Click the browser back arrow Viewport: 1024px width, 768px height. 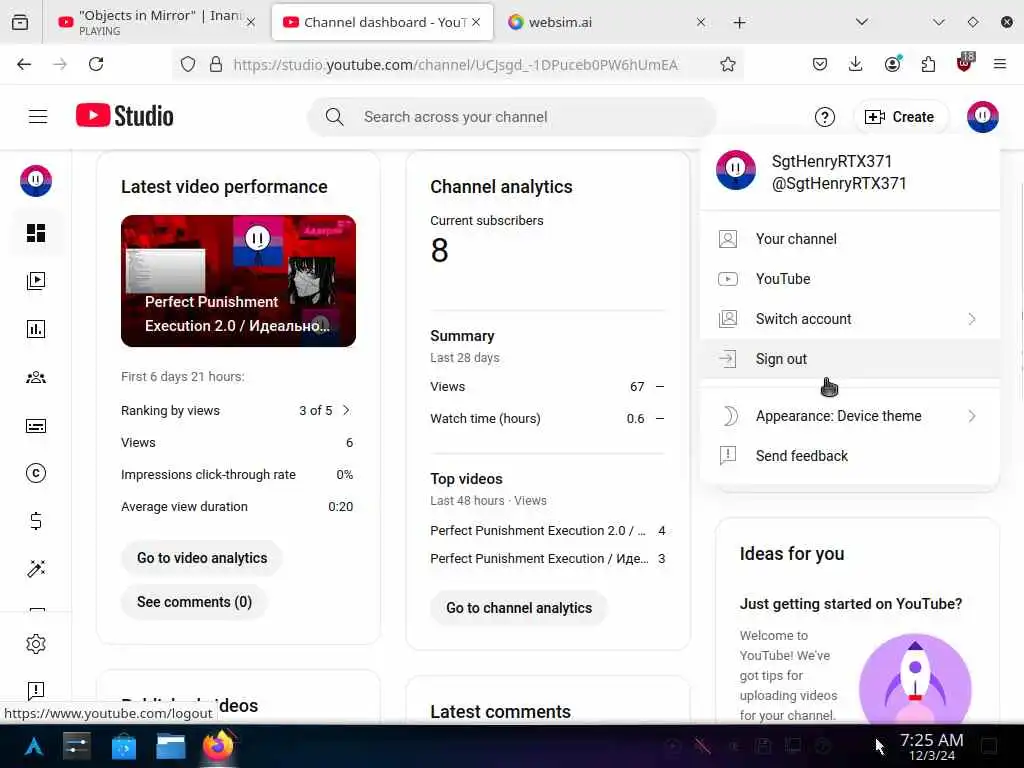24,64
